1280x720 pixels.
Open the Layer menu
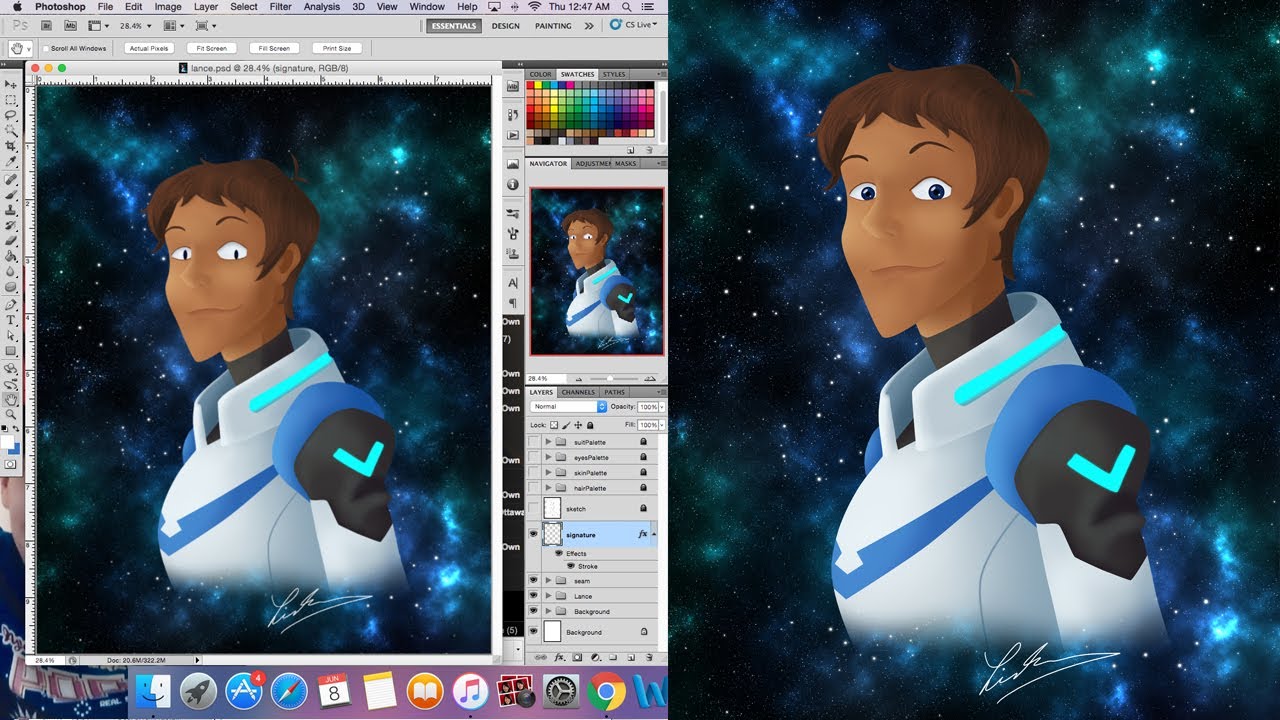pos(206,7)
